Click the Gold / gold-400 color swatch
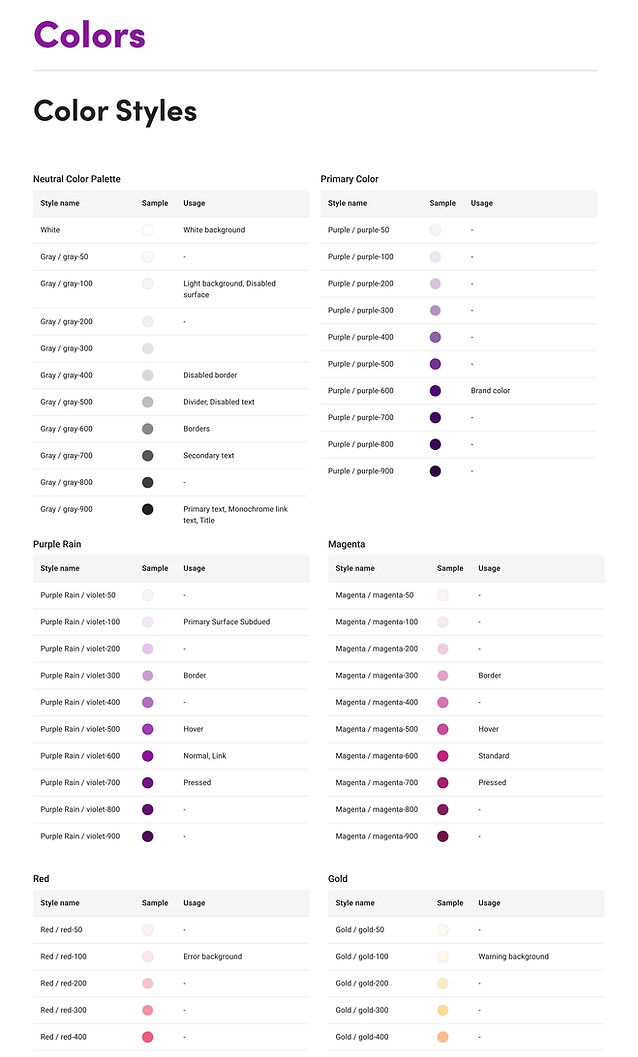Image resolution: width=638 pixels, height=1057 pixels. tap(443, 1037)
